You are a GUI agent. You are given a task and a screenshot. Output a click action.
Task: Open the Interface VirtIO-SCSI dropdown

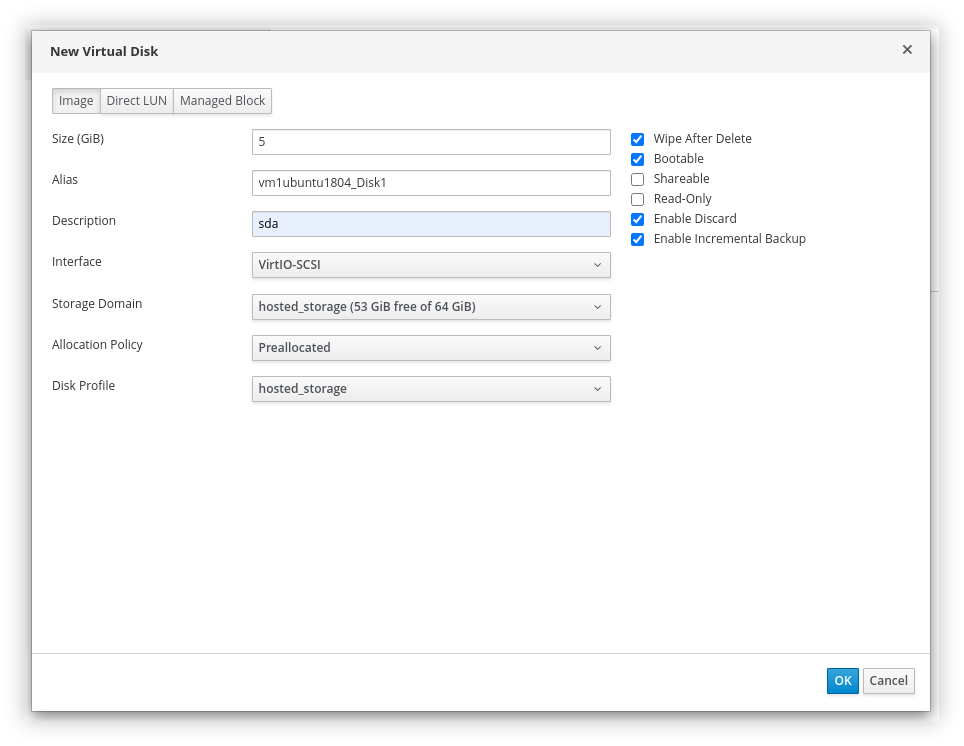click(x=431, y=265)
